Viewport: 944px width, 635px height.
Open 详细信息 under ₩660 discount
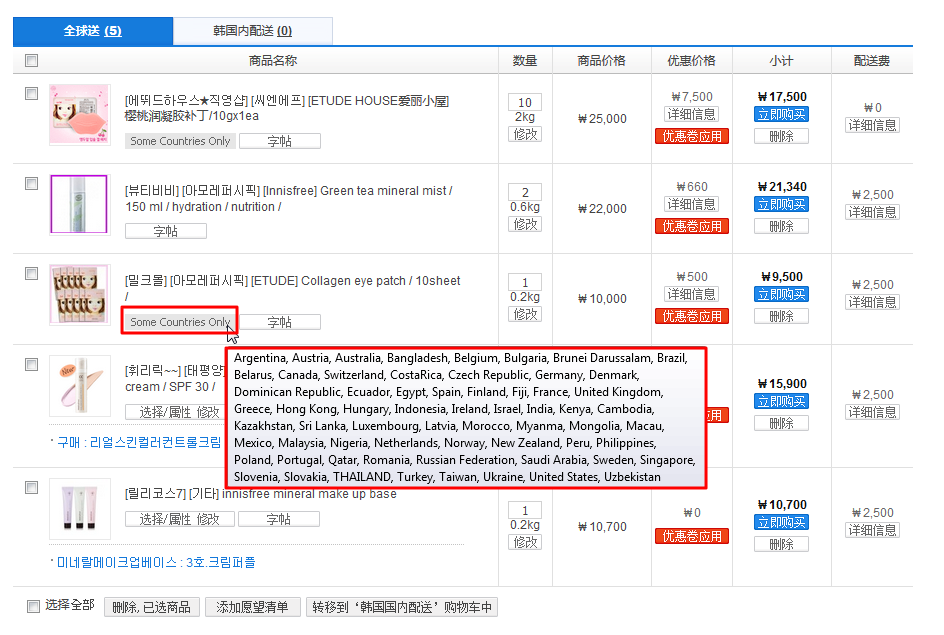point(691,204)
